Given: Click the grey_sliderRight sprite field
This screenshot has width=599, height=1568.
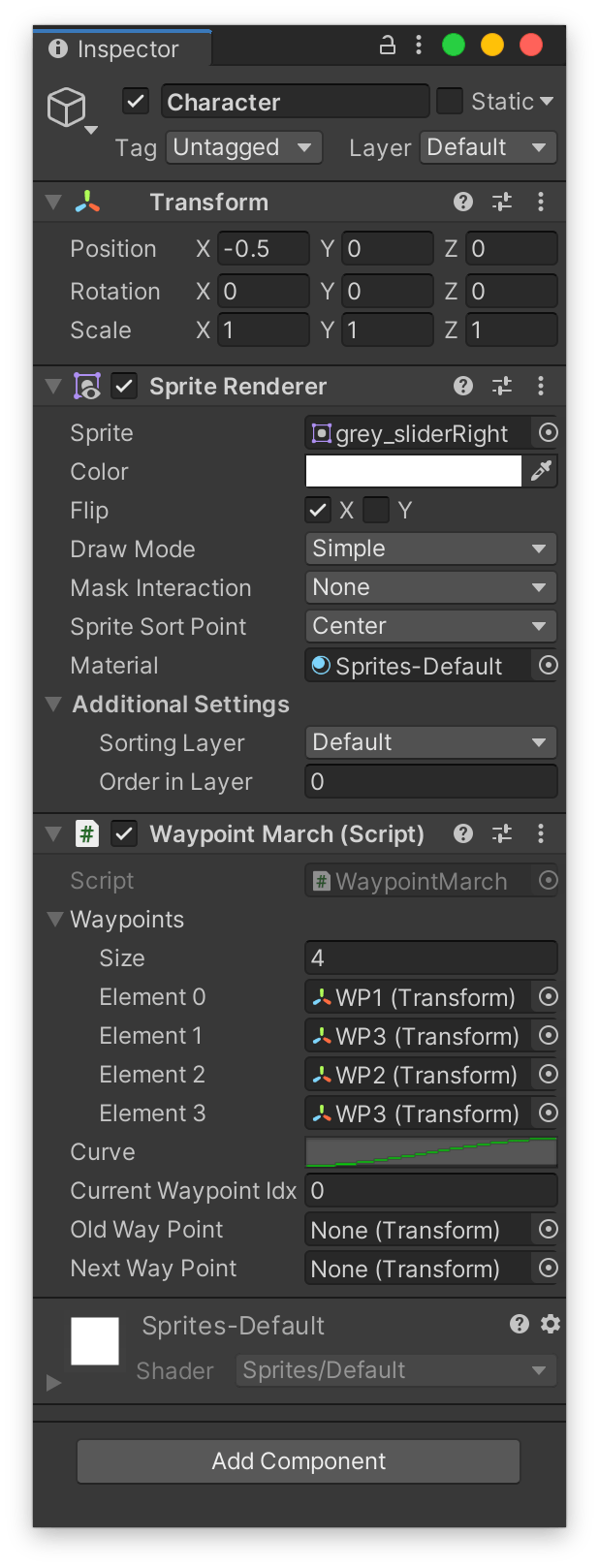Looking at the screenshot, I should point(418,432).
